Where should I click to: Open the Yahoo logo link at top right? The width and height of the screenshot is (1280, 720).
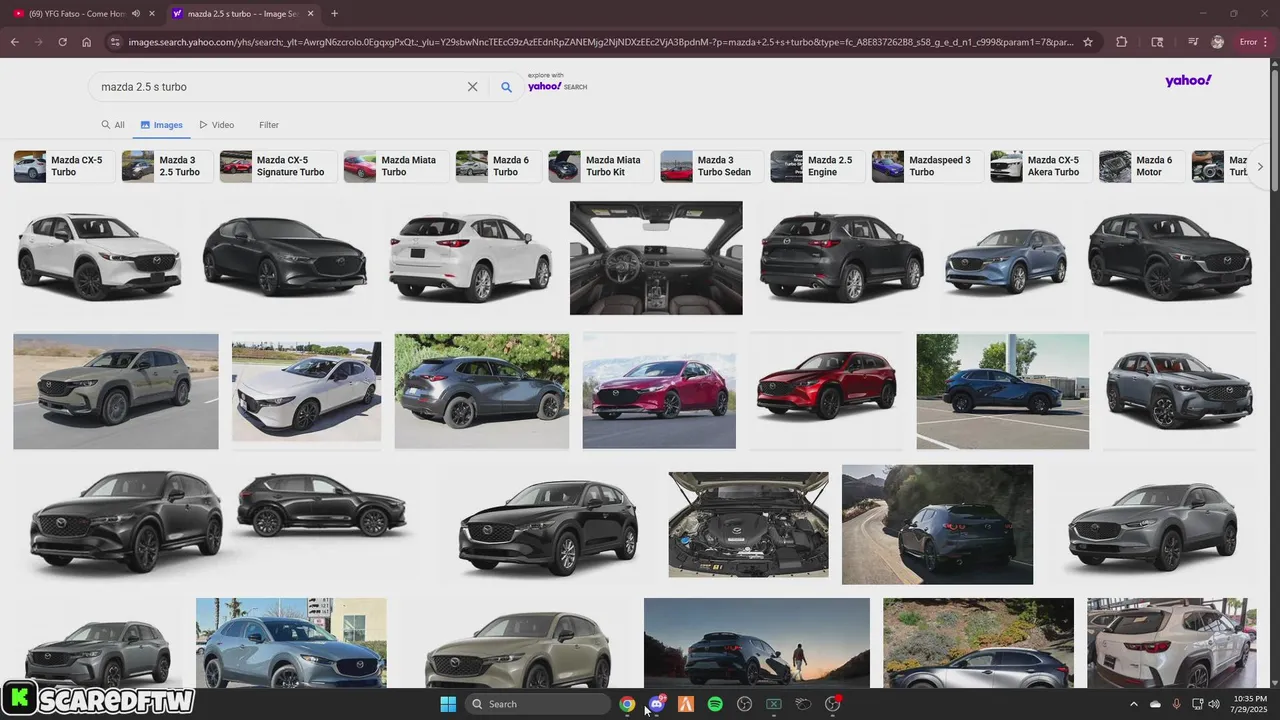pyautogui.click(x=1188, y=81)
